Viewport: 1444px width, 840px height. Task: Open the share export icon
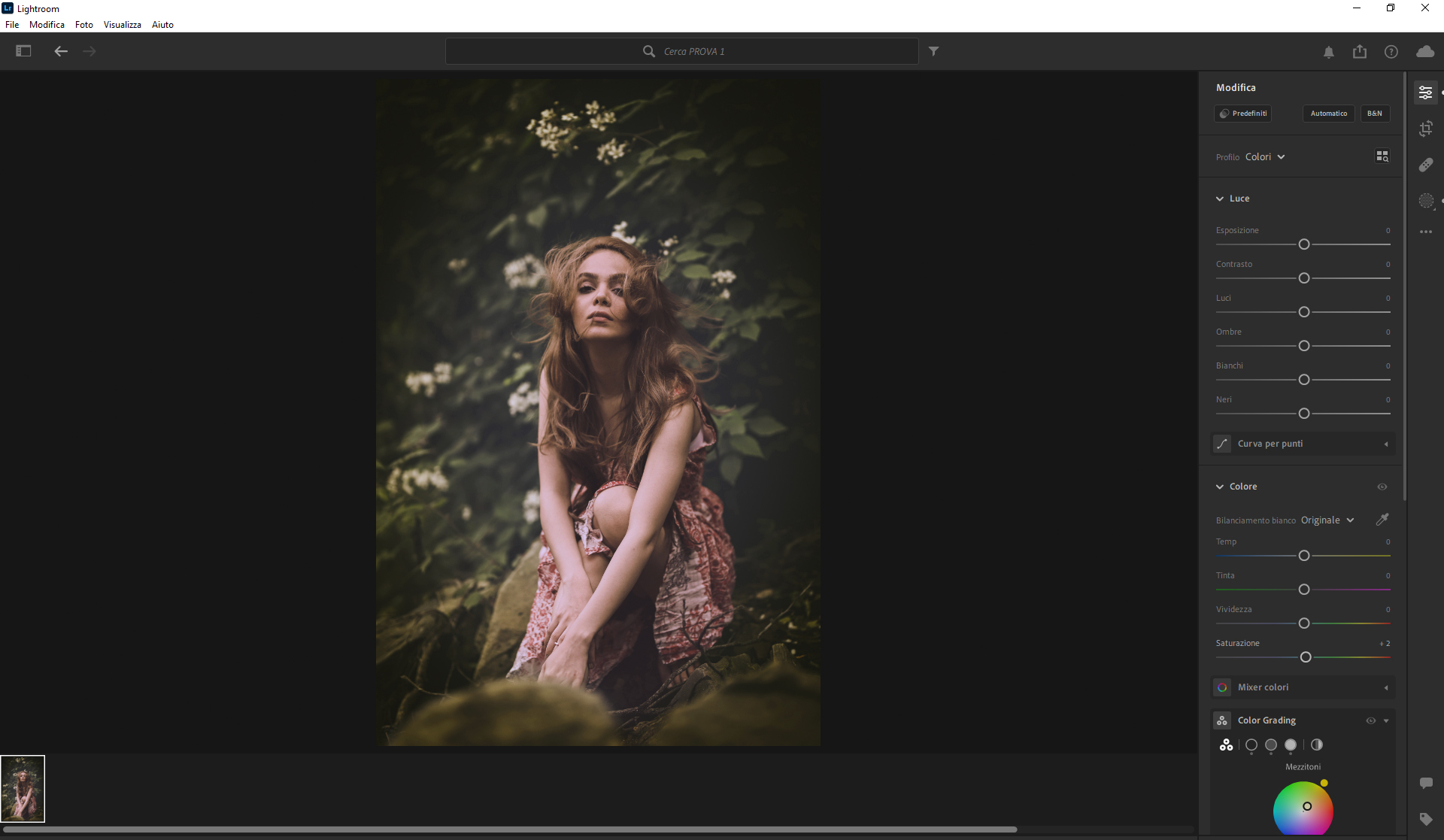tap(1359, 51)
